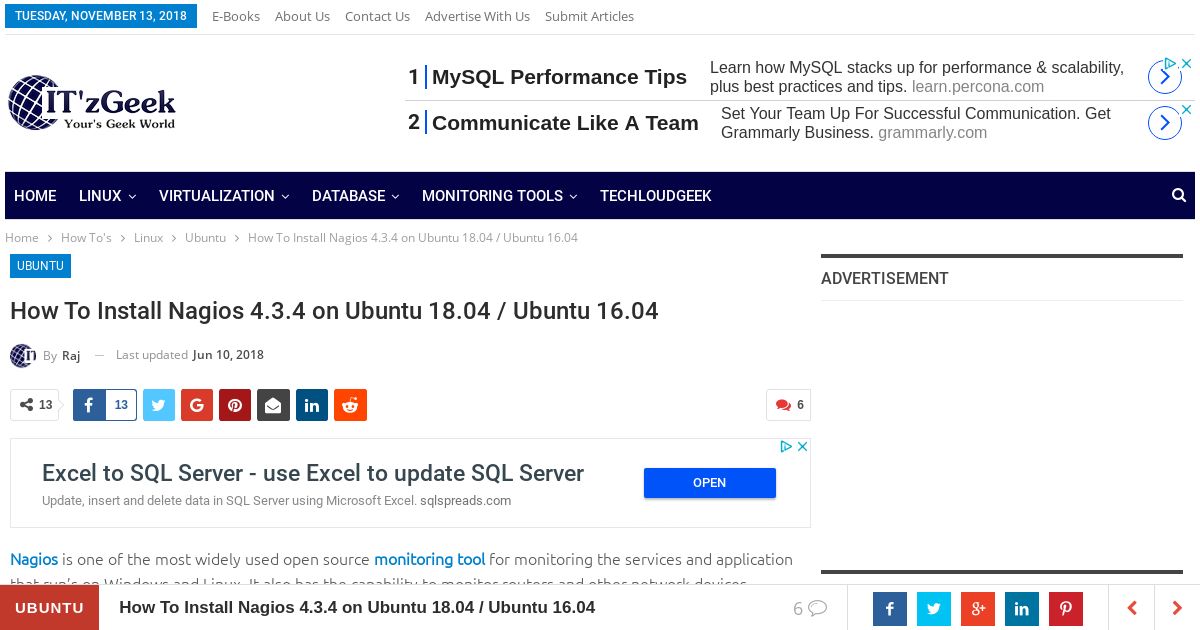This screenshot has height=630, width=1200.
Task: Open the monitoring tool article link
Action: 430,559
